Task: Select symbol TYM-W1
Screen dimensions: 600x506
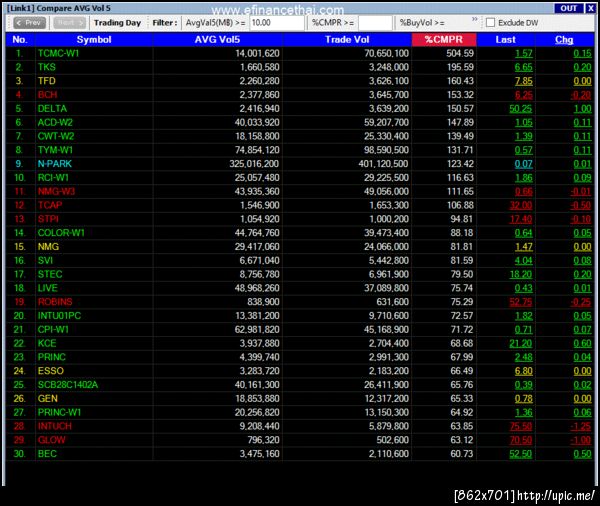Action: coord(55,150)
